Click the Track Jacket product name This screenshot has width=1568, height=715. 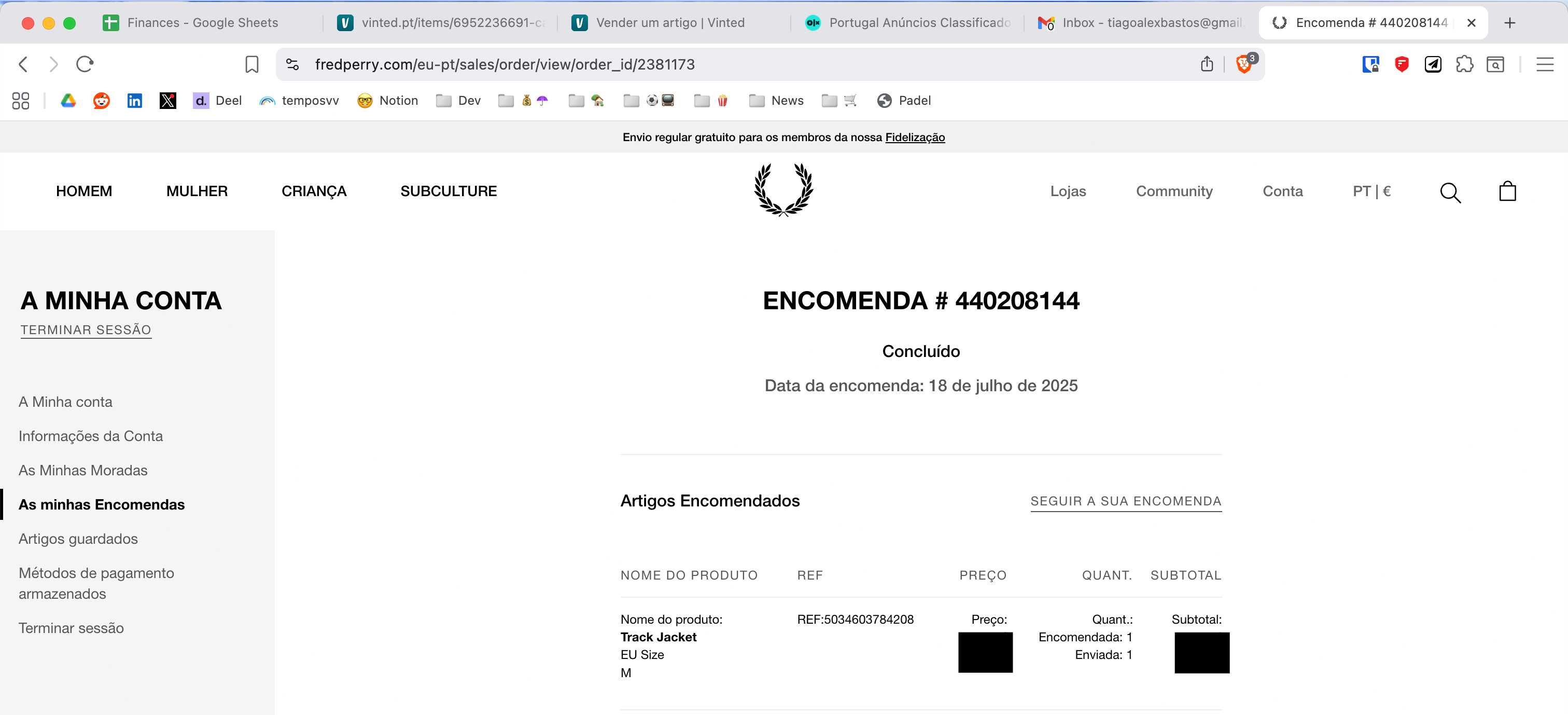click(658, 637)
